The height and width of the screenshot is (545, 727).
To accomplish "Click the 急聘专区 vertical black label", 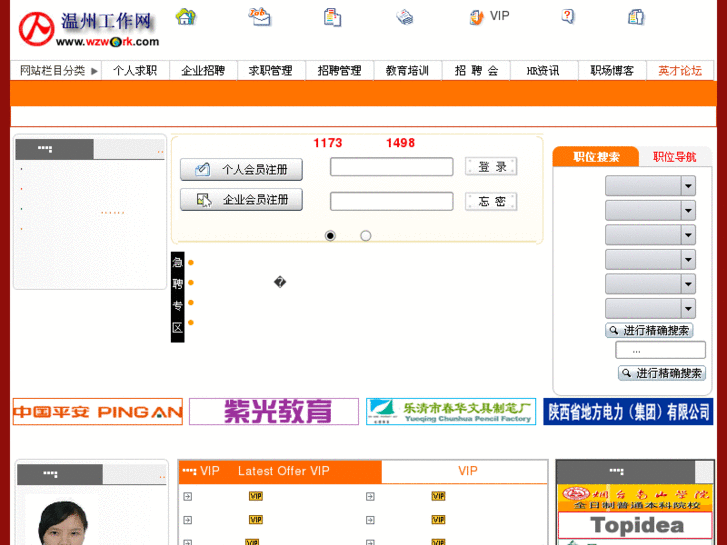I will [x=178, y=297].
